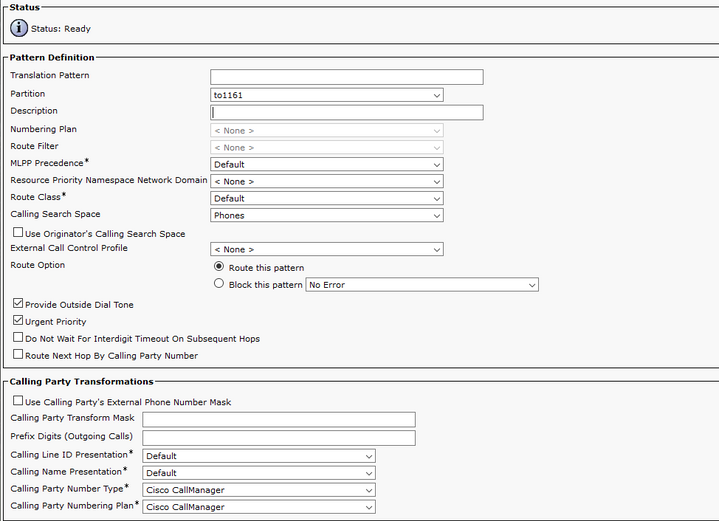Open the Route Class dropdown
Image resolution: width=719 pixels, height=521 pixels.
[327, 198]
